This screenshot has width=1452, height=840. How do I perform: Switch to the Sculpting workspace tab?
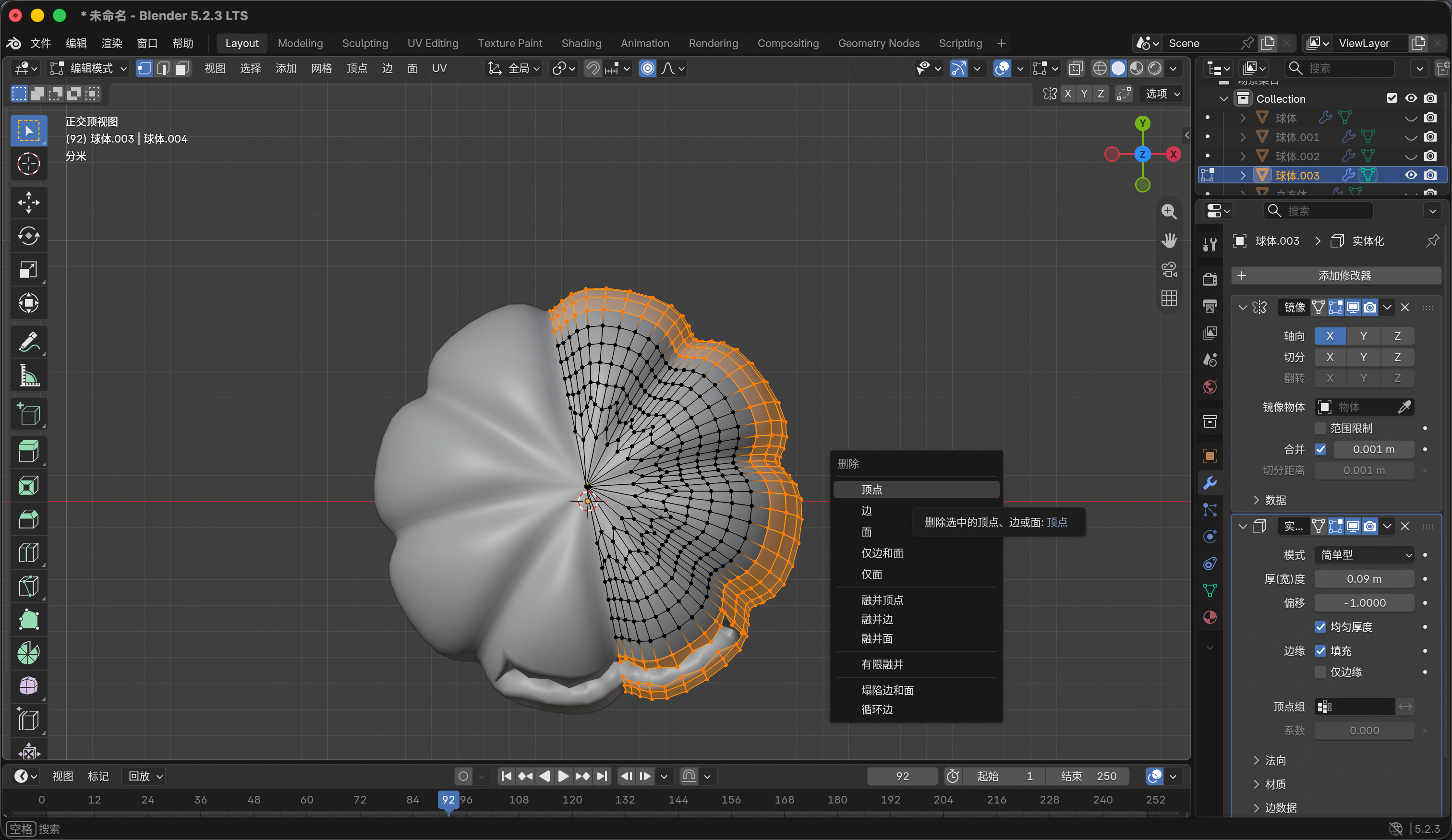[365, 43]
